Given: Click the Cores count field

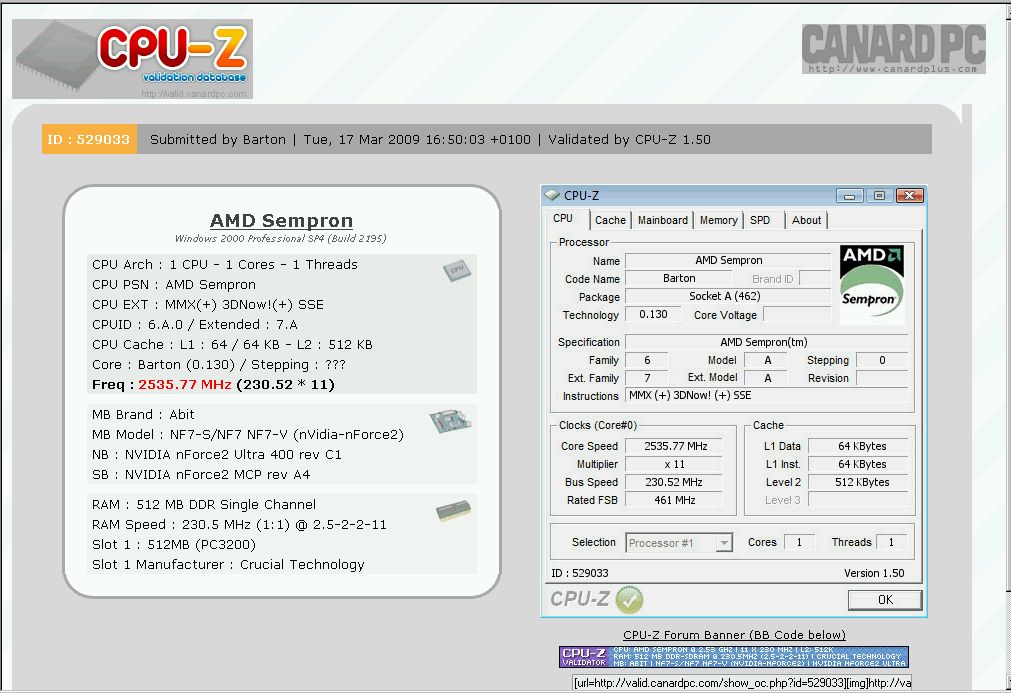Looking at the screenshot, I should pos(800,542).
